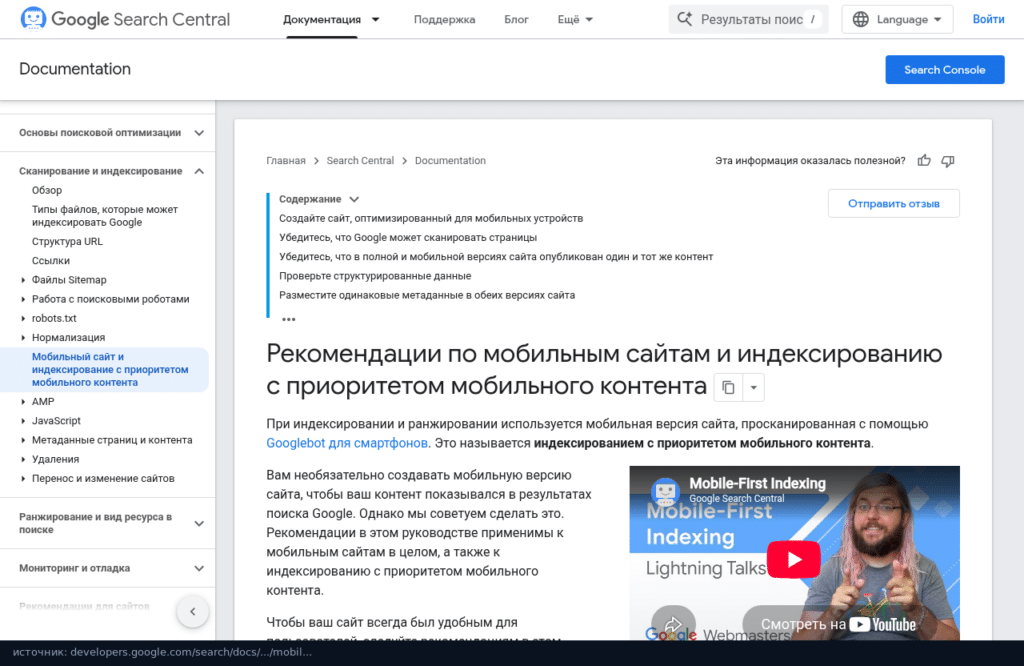Click the video share arrow icon
The image size is (1024, 666).
click(673, 624)
